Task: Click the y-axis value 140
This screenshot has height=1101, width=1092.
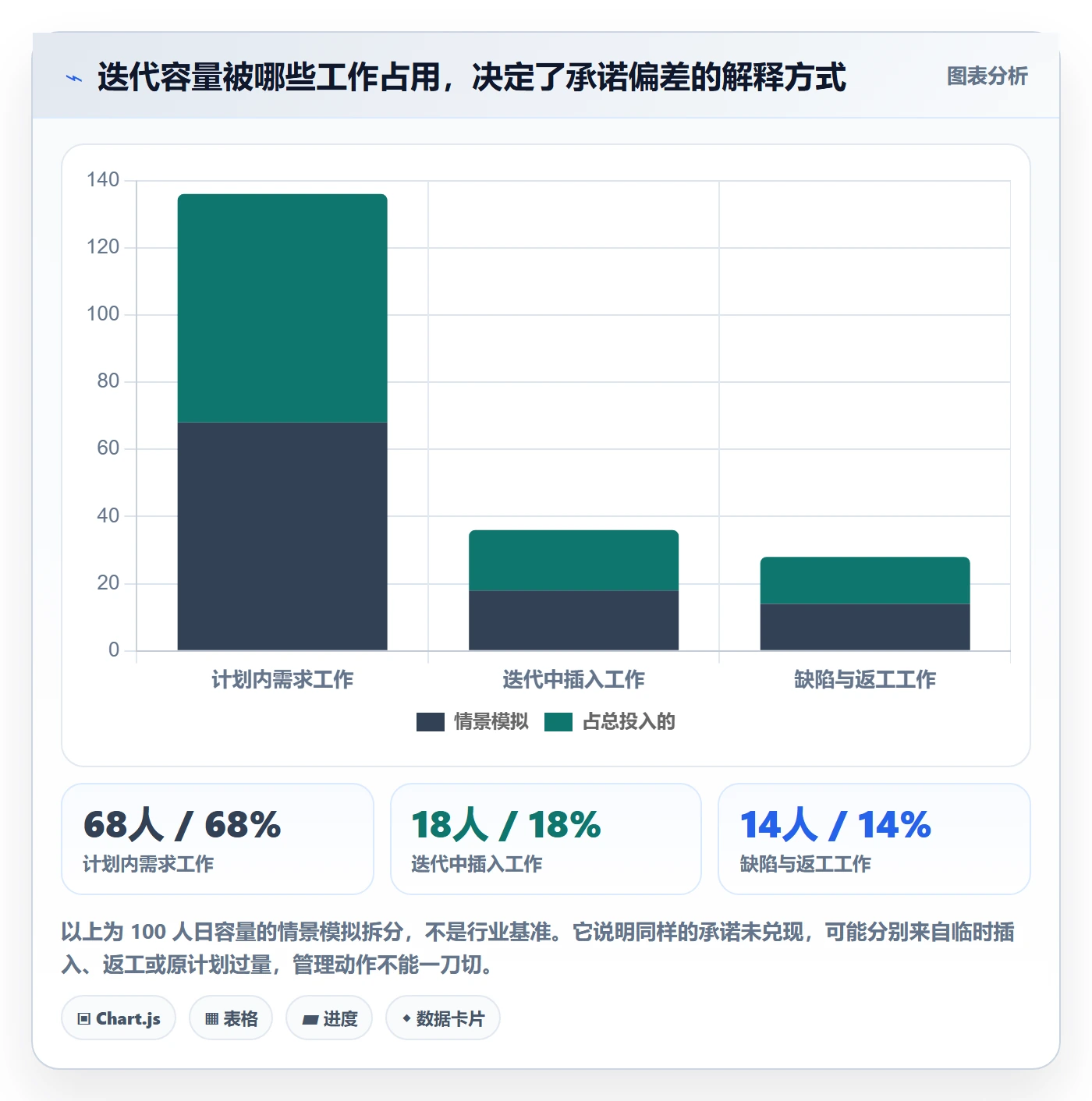Action: 103,180
